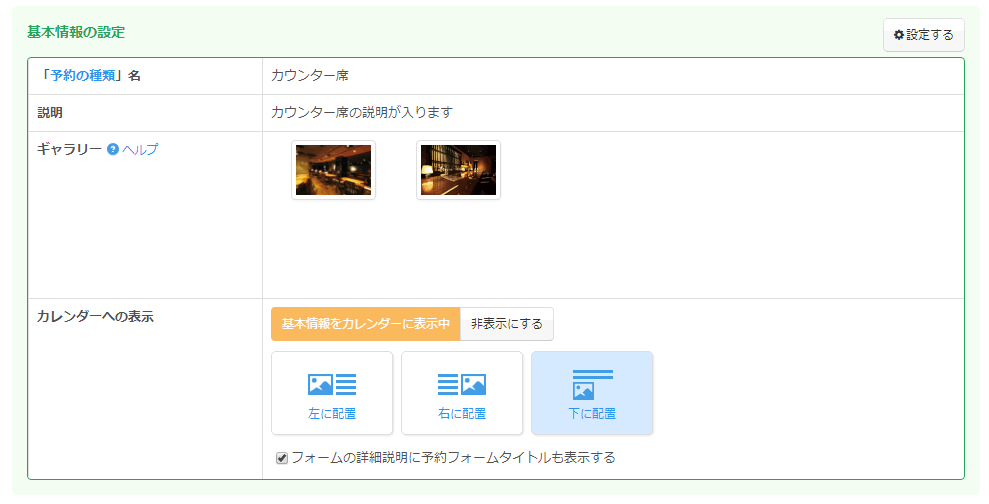989x504 pixels.
Task: Click the 予約フォームタイトルも表示する checkbox label
Action: (x=453, y=458)
